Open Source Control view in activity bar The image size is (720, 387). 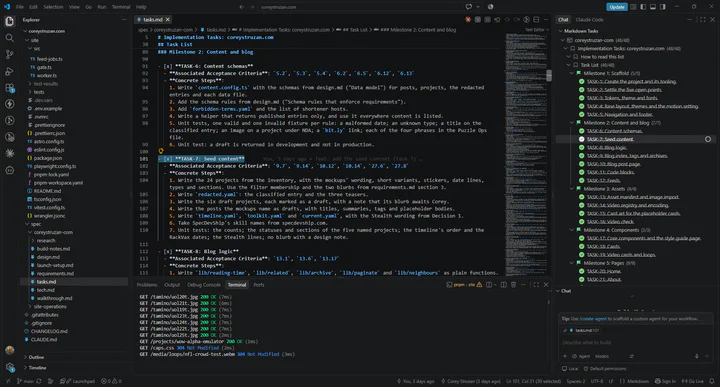click(9, 54)
